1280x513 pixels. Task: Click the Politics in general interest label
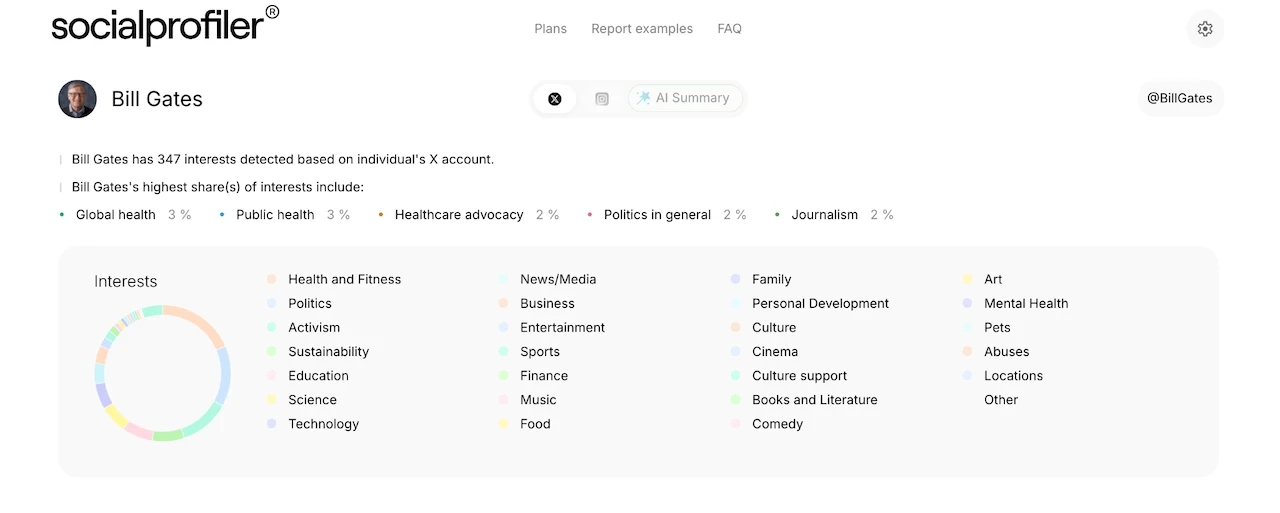(657, 215)
